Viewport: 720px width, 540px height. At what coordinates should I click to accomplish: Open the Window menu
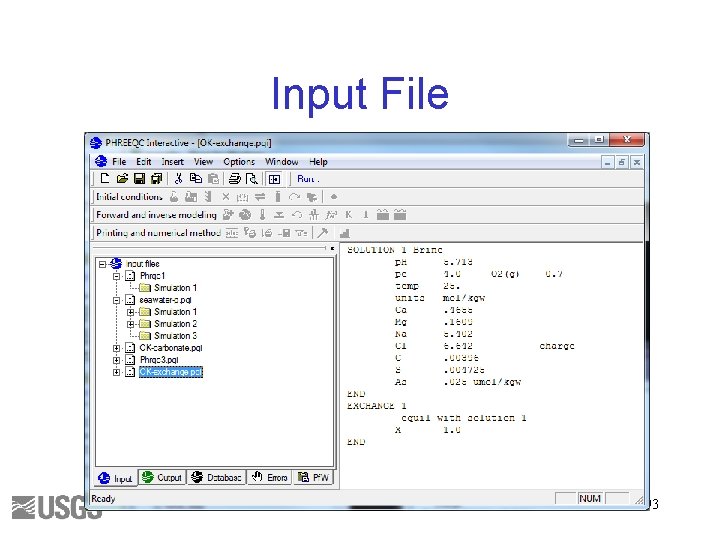[281, 162]
